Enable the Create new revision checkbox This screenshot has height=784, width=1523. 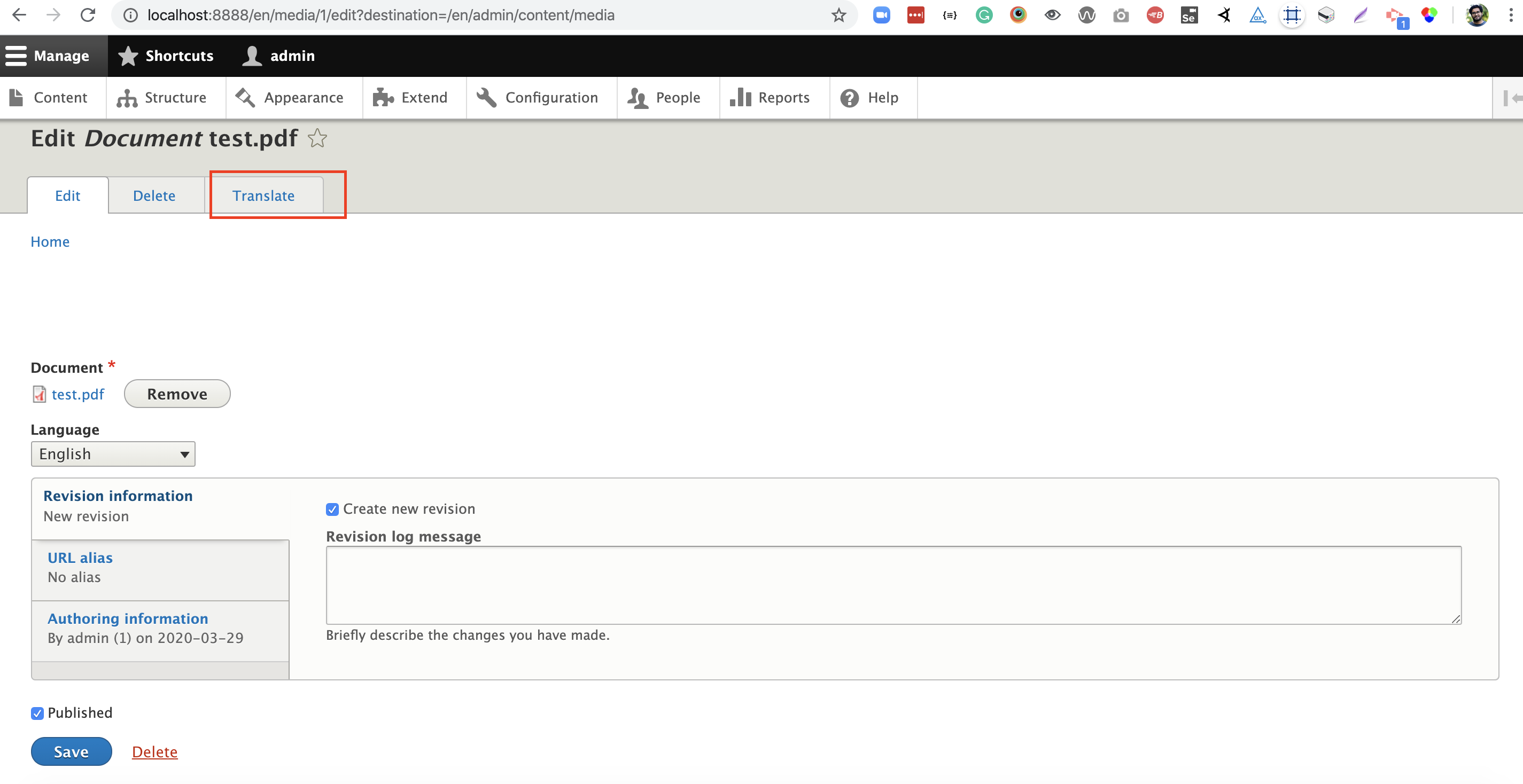point(332,508)
